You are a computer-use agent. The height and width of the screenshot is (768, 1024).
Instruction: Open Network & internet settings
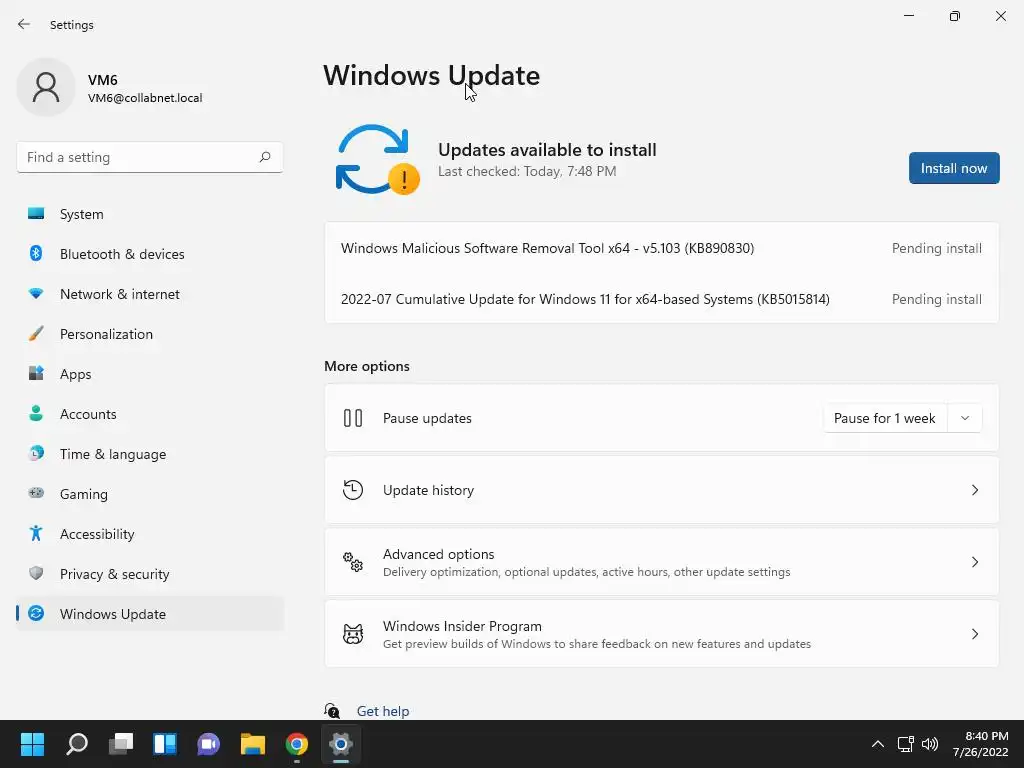pyautogui.click(x=150, y=294)
